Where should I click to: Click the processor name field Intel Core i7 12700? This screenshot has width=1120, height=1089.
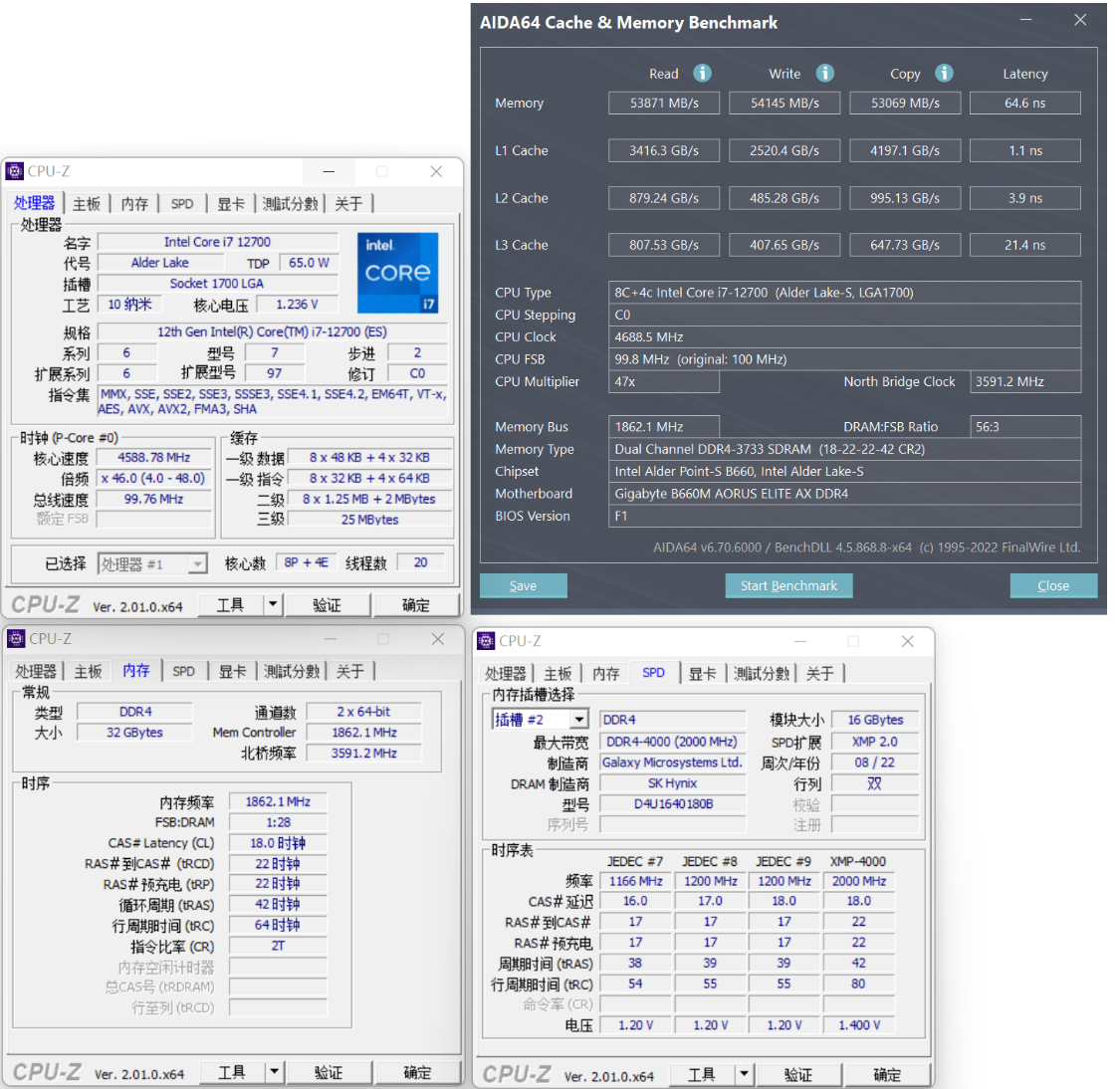pos(217,242)
